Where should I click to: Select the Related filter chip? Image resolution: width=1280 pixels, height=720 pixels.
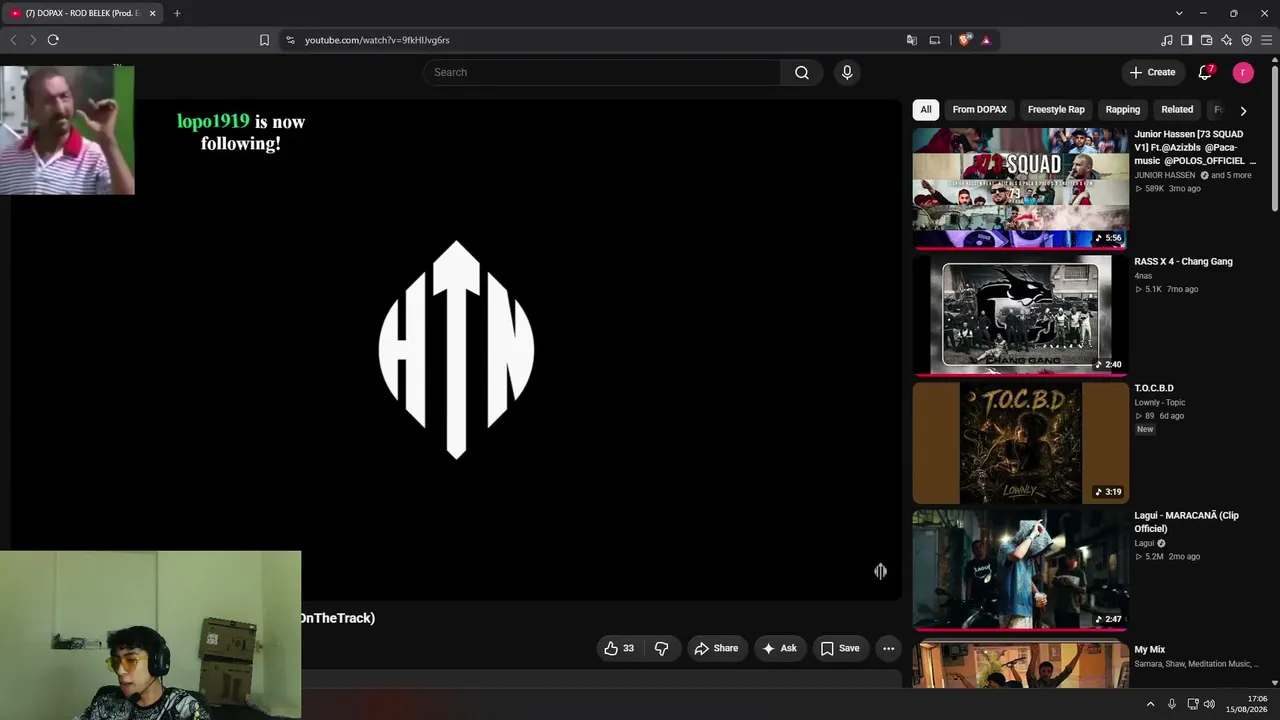[1177, 110]
